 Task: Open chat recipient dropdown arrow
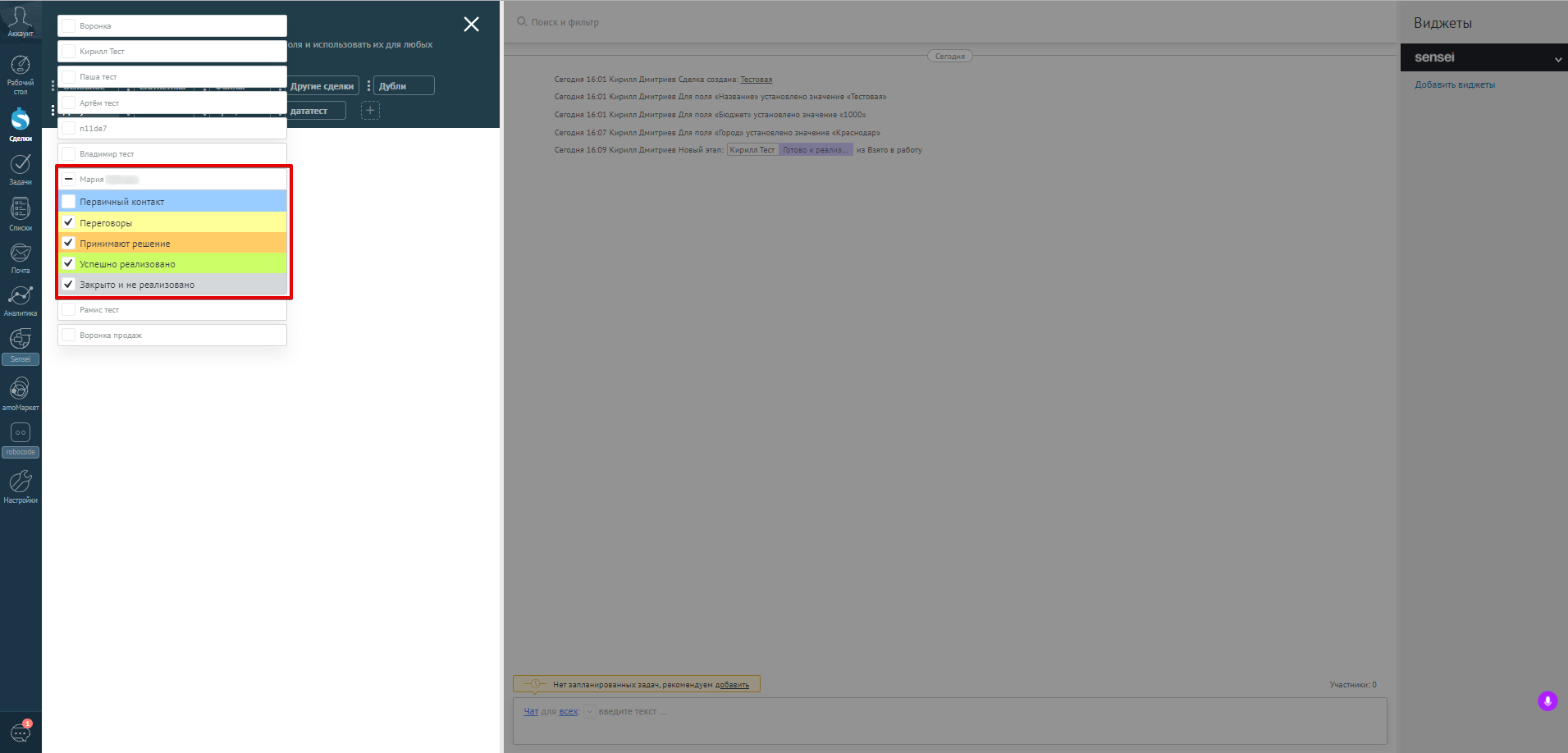[x=589, y=712]
